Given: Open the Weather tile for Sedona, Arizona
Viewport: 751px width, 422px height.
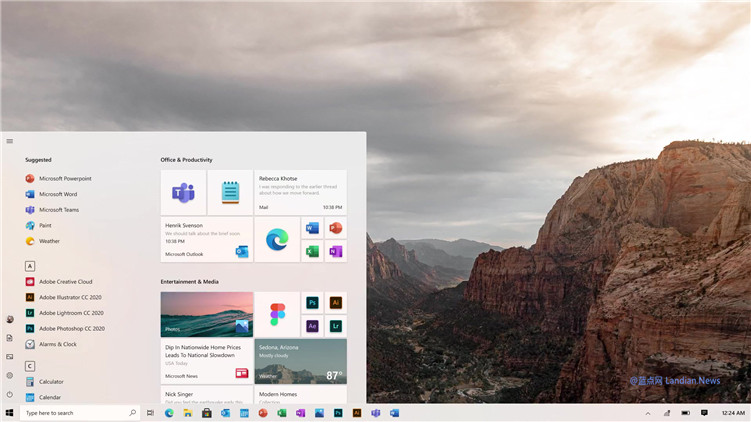Looking at the screenshot, I should pos(301,362).
